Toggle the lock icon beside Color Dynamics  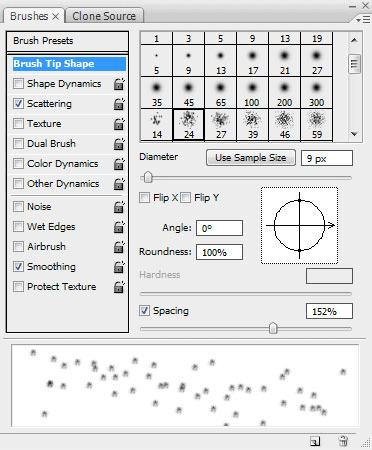(x=119, y=164)
